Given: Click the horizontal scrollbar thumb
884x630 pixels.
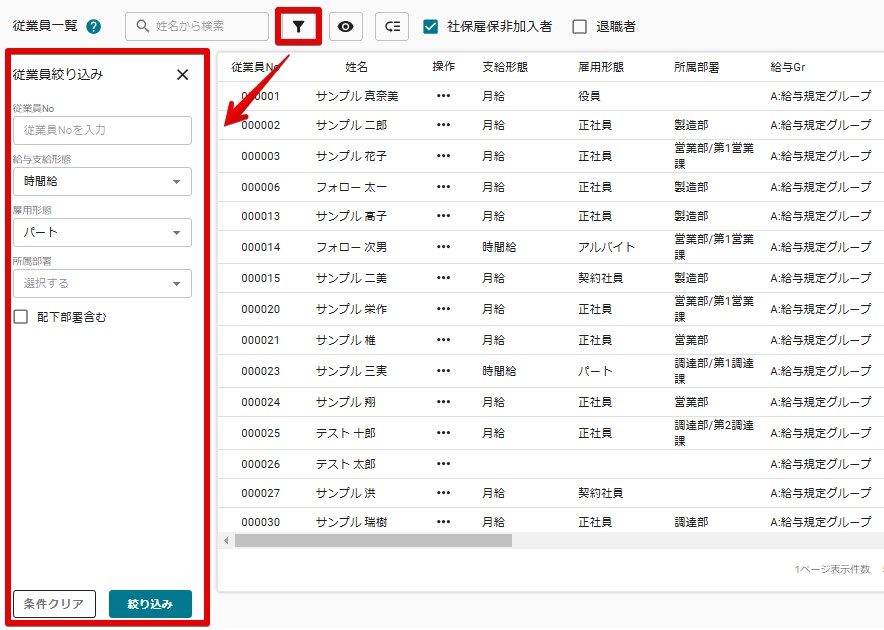Looking at the screenshot, I should (x=373, y=540).
